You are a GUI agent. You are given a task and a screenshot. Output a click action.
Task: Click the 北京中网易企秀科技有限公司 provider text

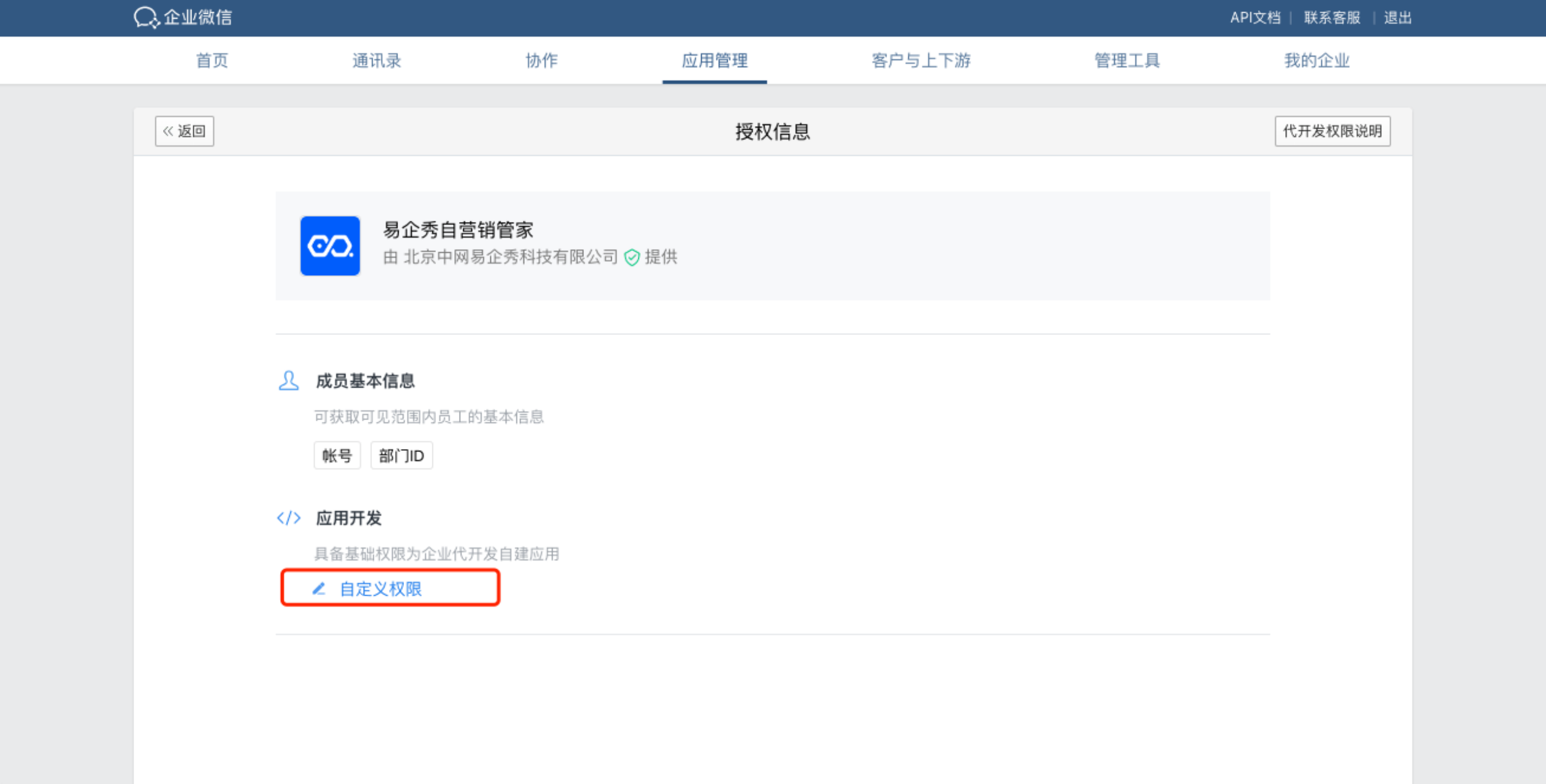511,257
